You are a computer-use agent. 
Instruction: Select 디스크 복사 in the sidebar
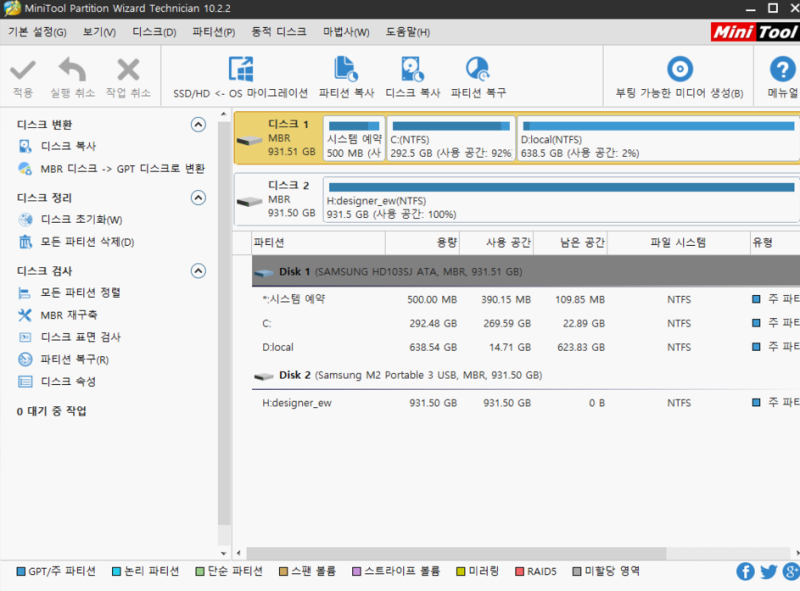pyautogui.click(x=68, y=146)
